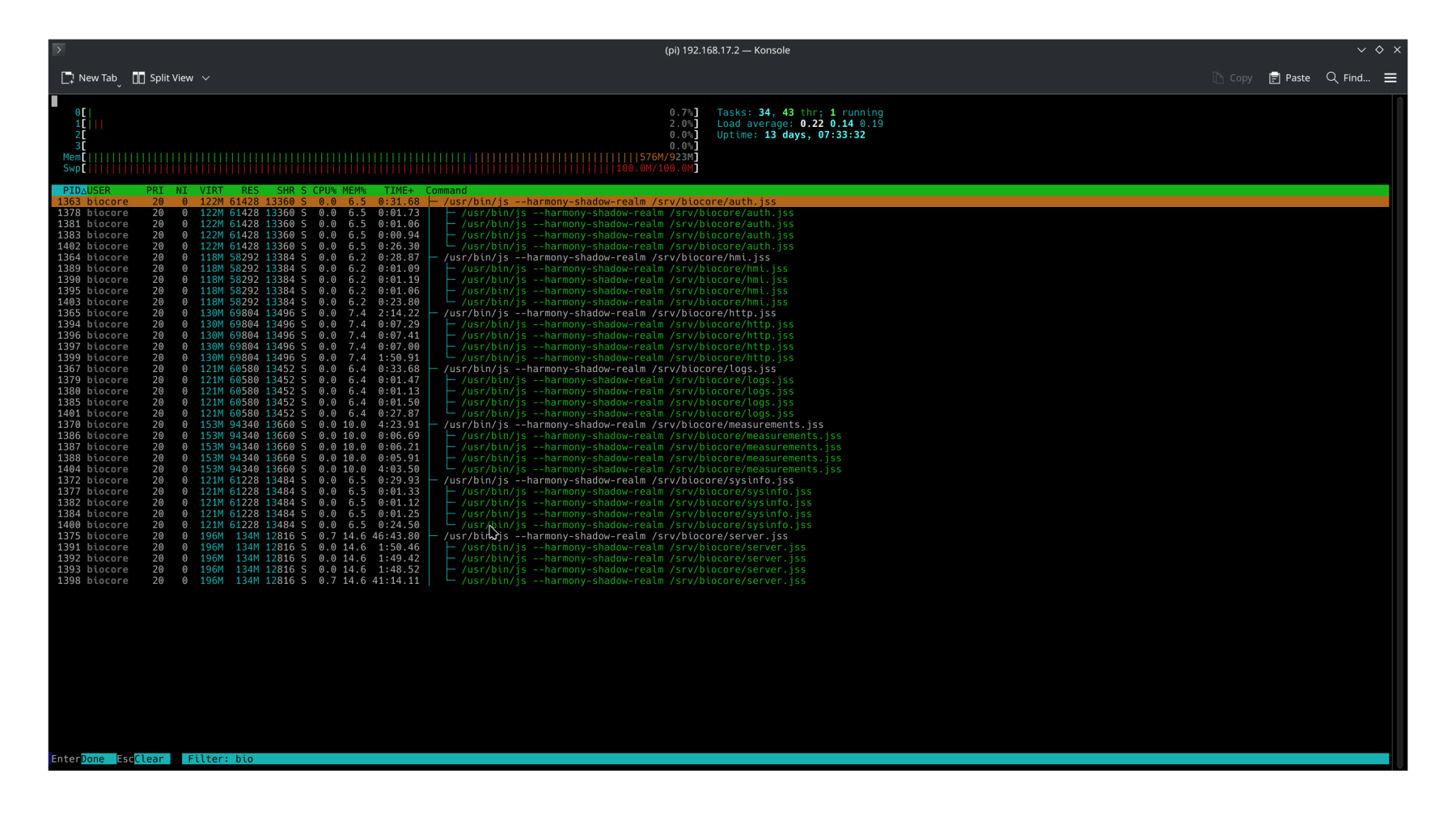Click the Split View icon
The width and height of the screenshot is (1456, 828).
[x=139, y=78]
